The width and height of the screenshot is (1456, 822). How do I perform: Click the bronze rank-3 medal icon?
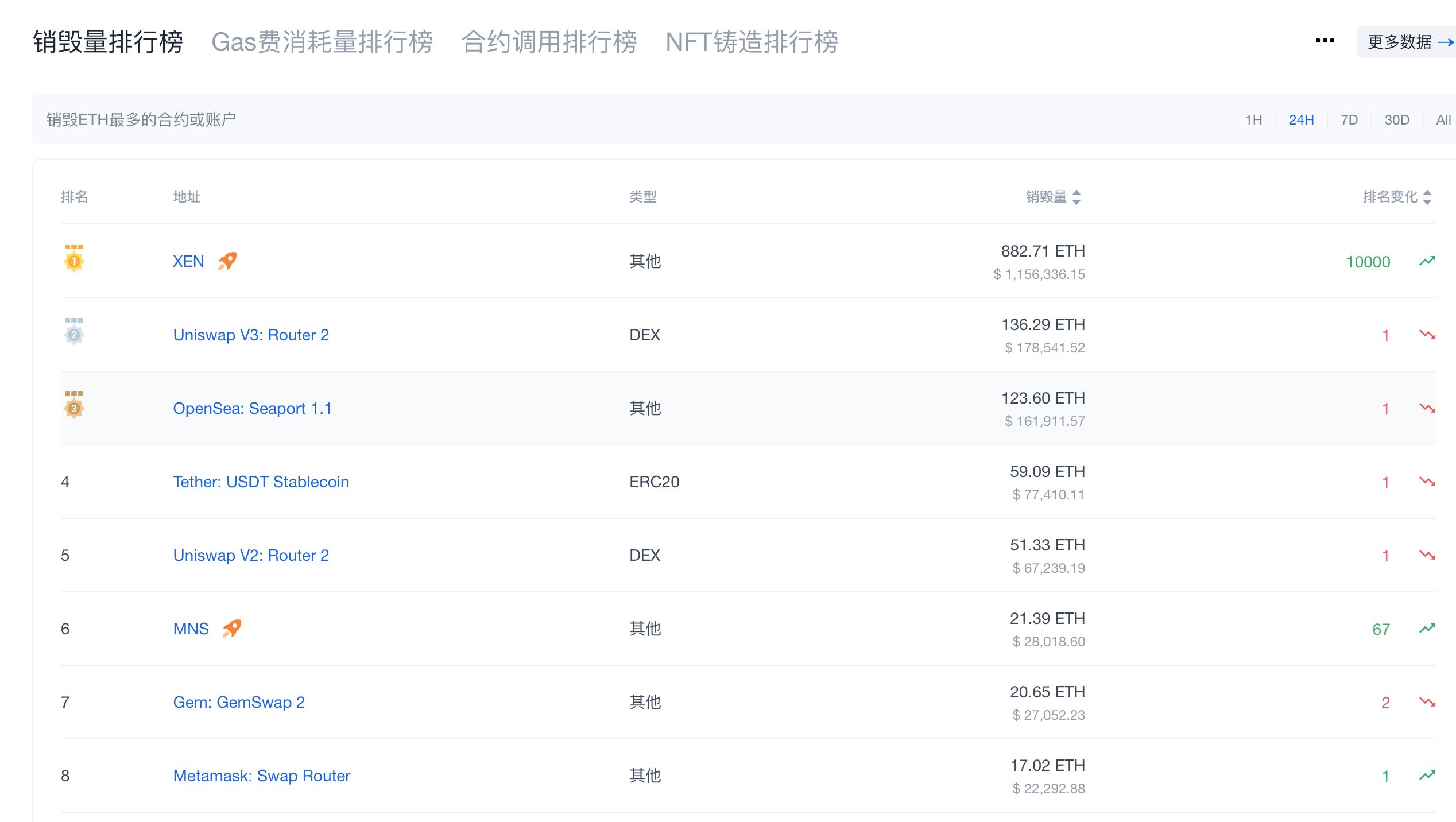73,408
